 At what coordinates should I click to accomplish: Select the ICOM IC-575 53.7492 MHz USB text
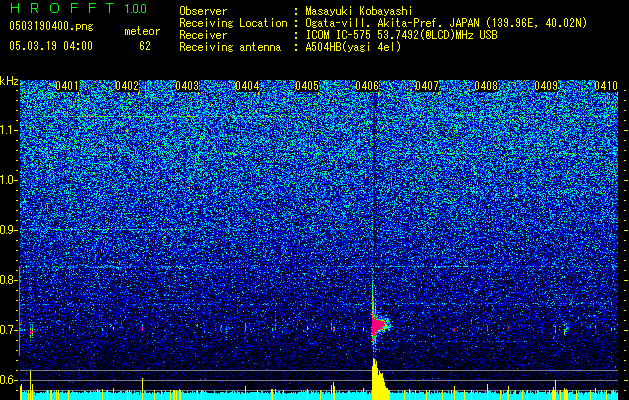click(401, 35)
